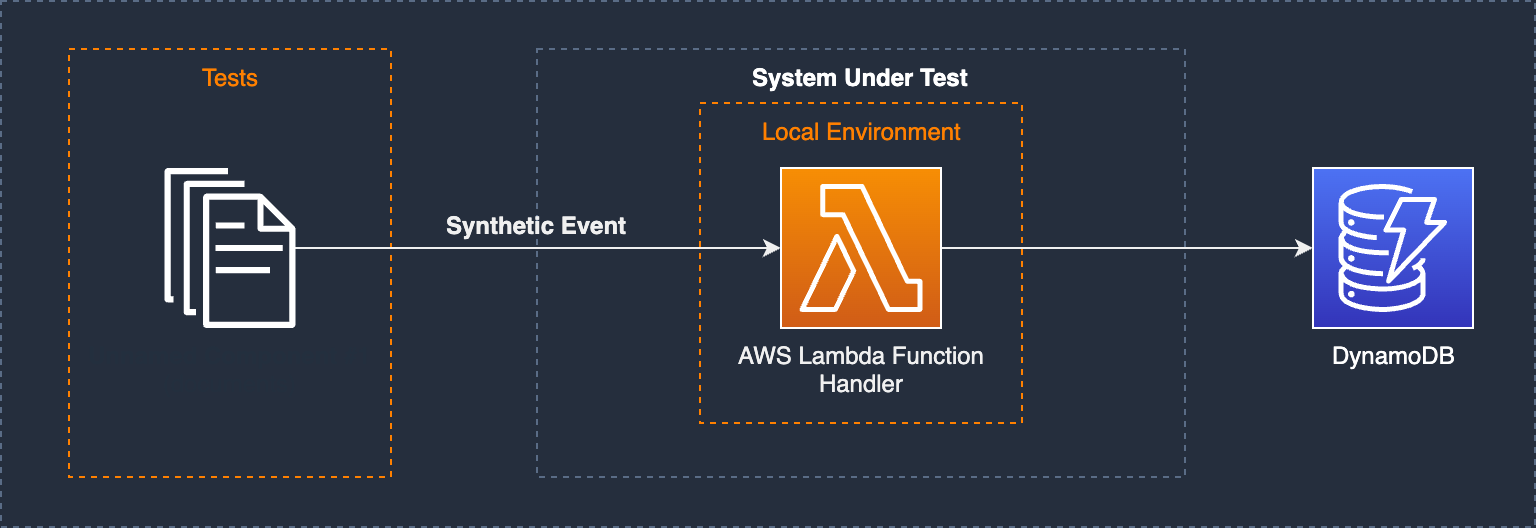This screenshot has height=528, width=1536.
Task: Select the "System Under Test" title
Action: click(x=860, y=78)
